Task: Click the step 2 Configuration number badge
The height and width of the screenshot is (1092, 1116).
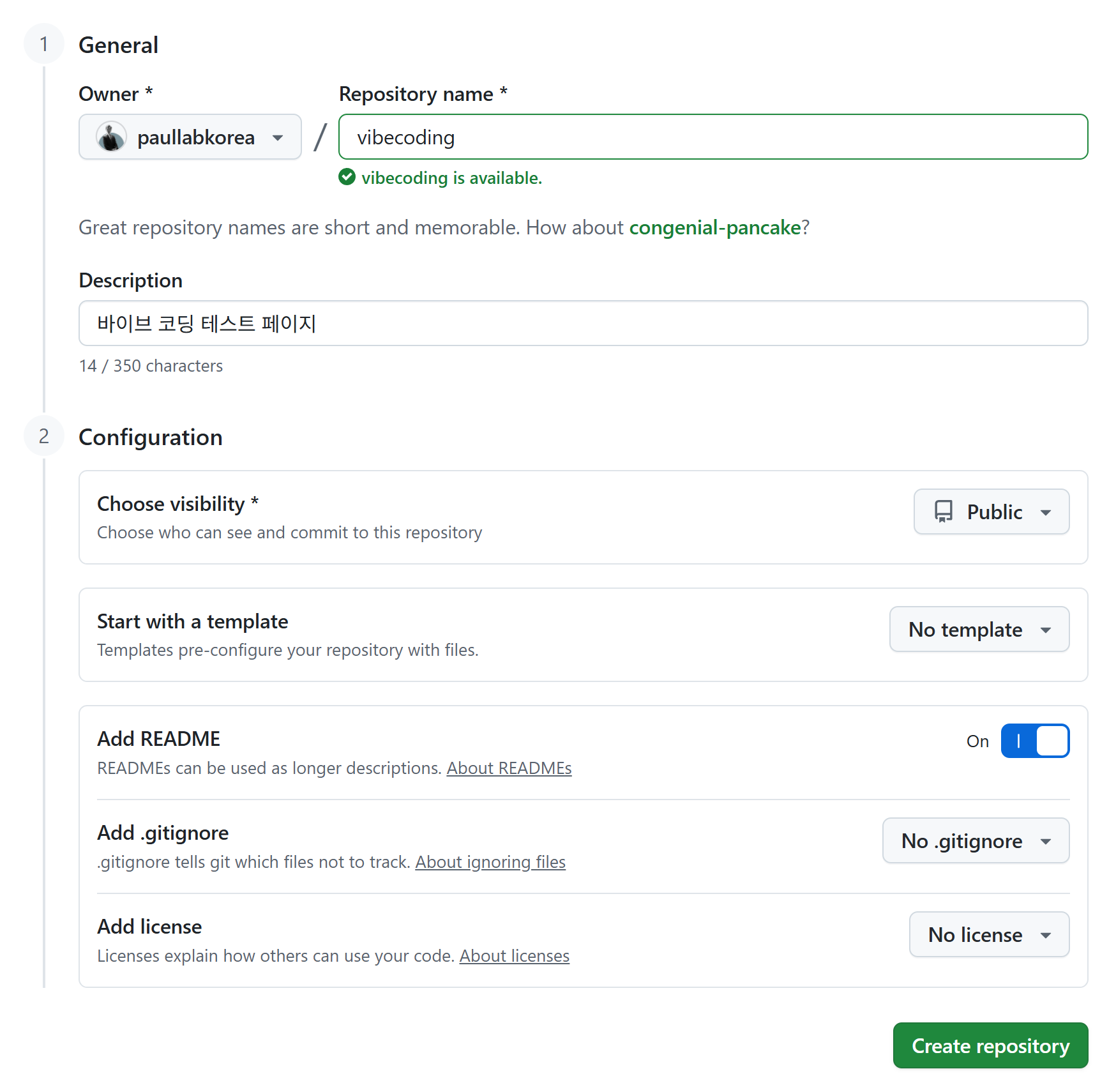Action: tap(43, 436)
